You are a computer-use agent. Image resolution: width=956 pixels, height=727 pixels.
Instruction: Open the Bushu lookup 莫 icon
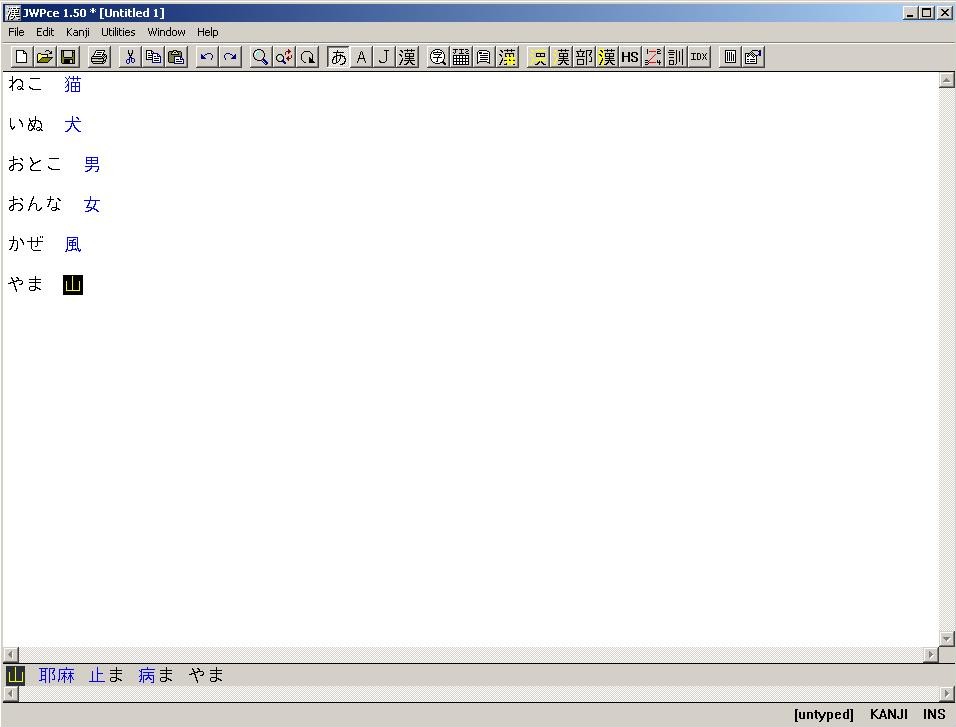(x=562, y=57)
